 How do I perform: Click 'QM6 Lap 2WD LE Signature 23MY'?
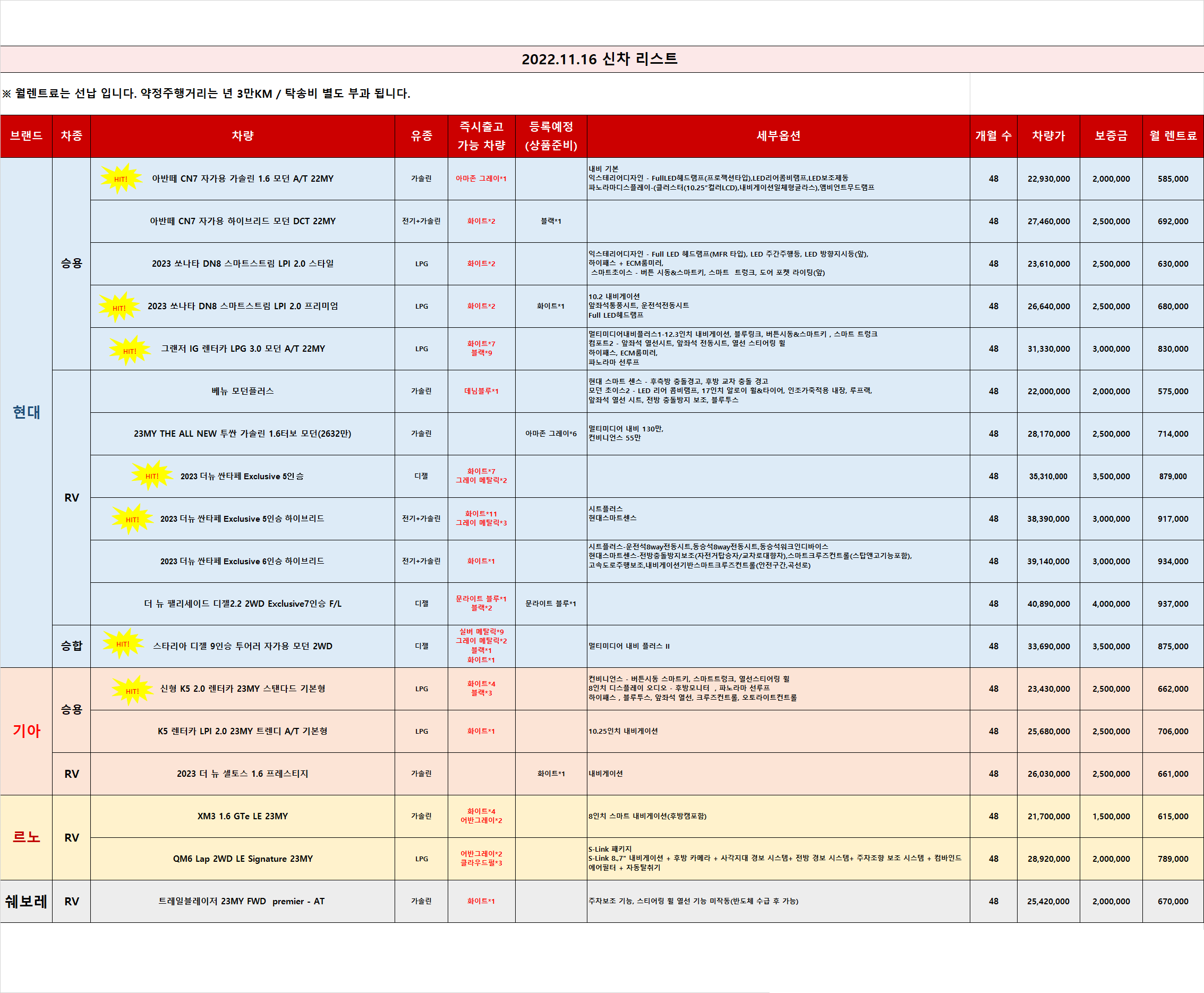(x=242, y=859)
